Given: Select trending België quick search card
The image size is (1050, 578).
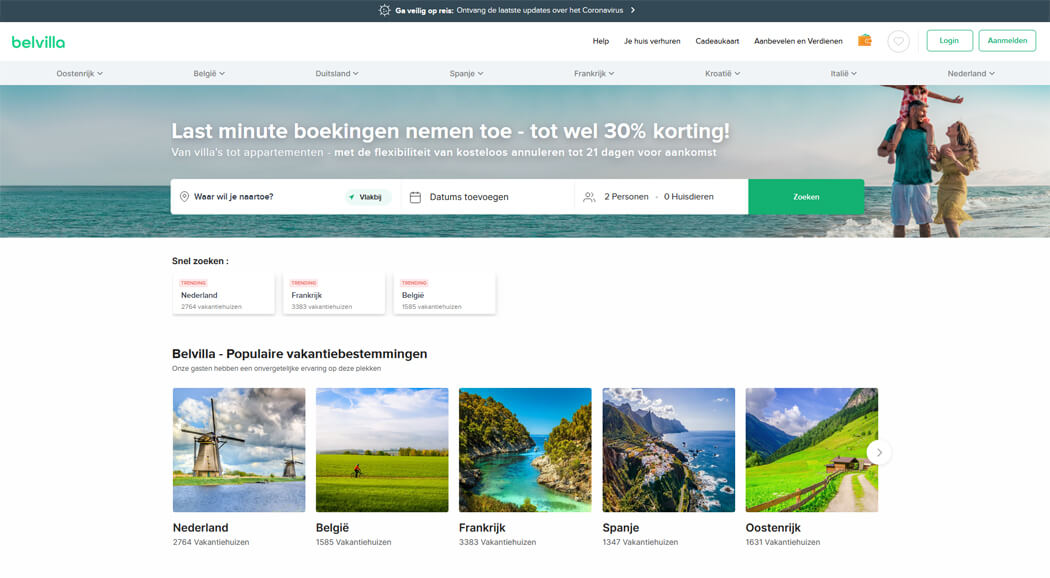Looking at the screenshot, I should [x=445, y=293].
